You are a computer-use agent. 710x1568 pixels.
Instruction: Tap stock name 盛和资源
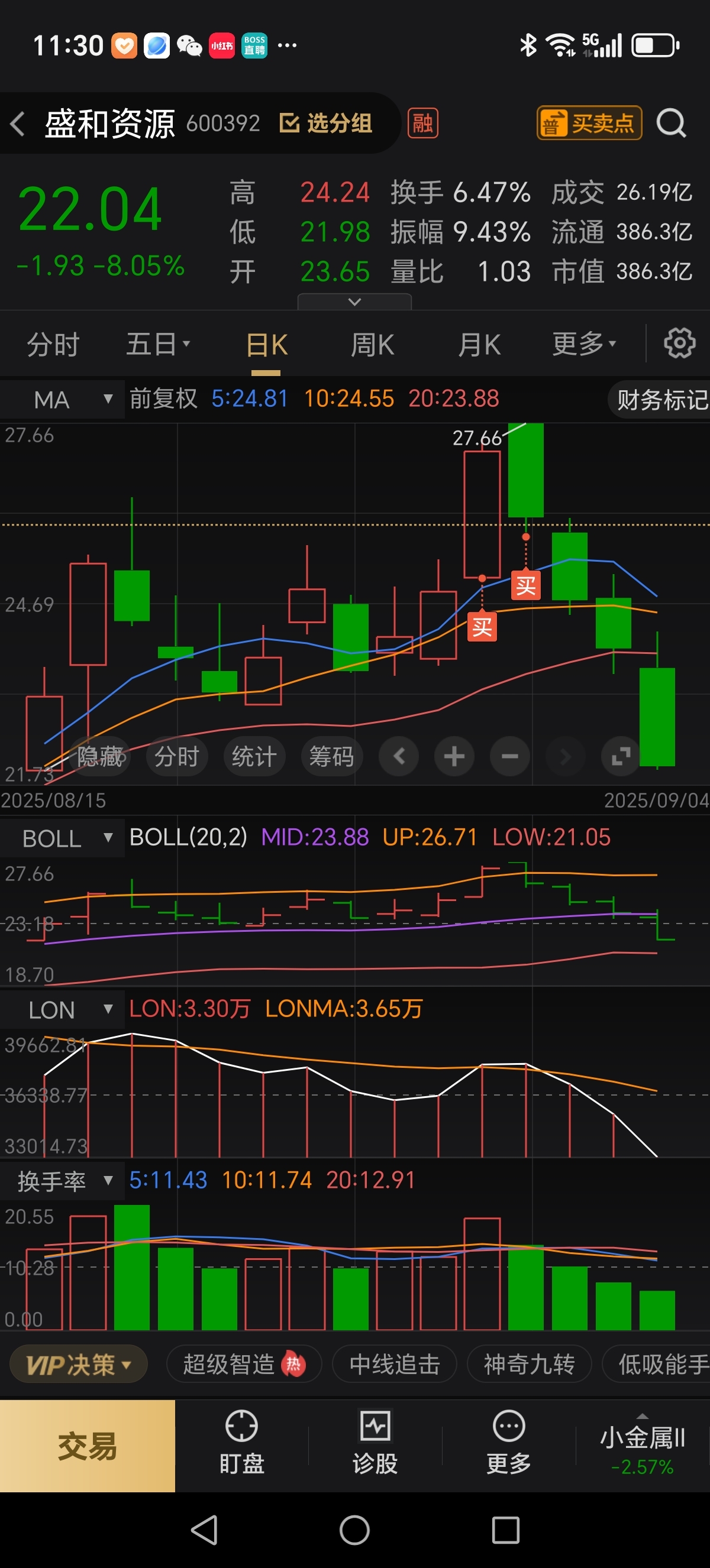(109, 124)
